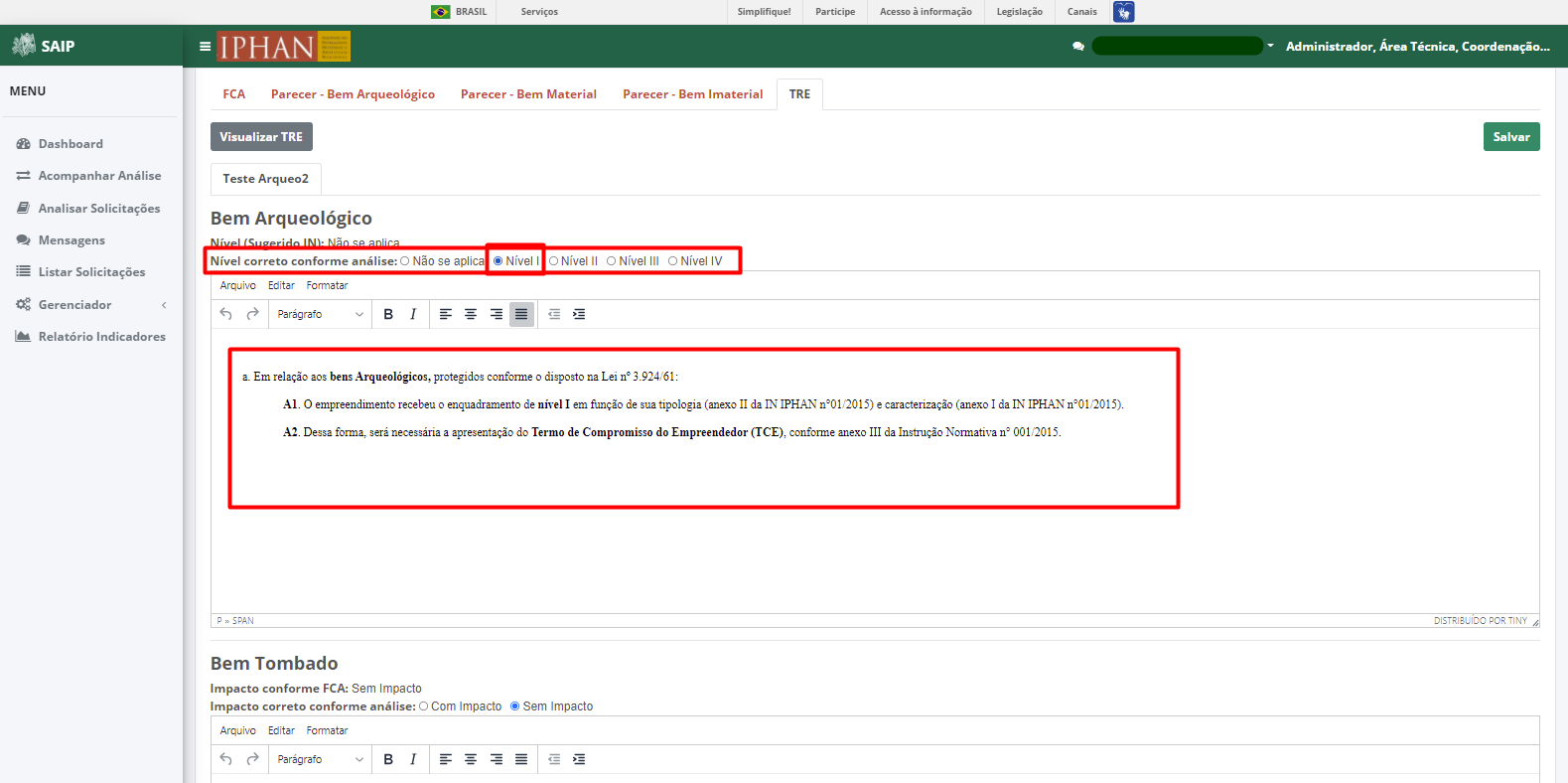1568x783 pixels.
Task: Increase indent in the Bem Arqueológico editor
Action: tap(579, 314)
